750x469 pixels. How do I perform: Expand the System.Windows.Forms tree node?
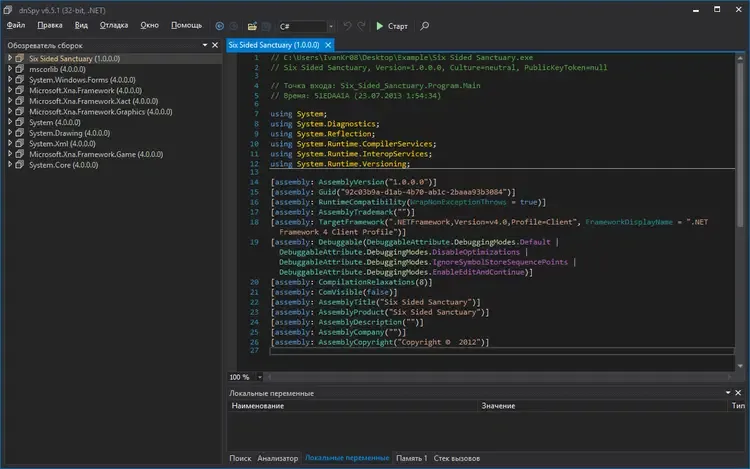click(x=10, y=81)
